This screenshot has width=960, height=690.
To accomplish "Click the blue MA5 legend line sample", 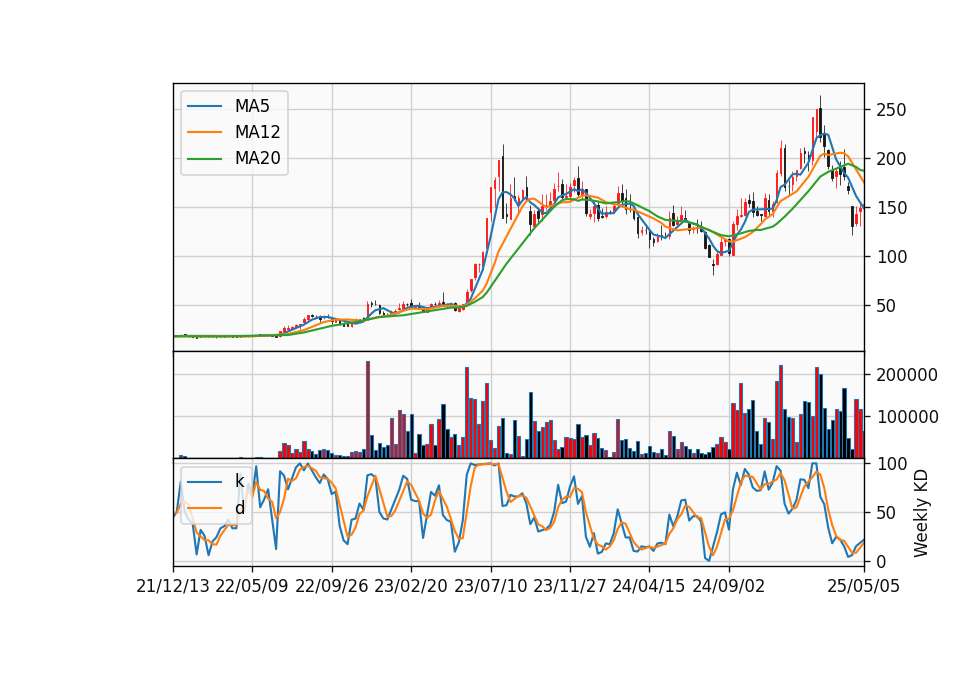I will tap(204, 107).
